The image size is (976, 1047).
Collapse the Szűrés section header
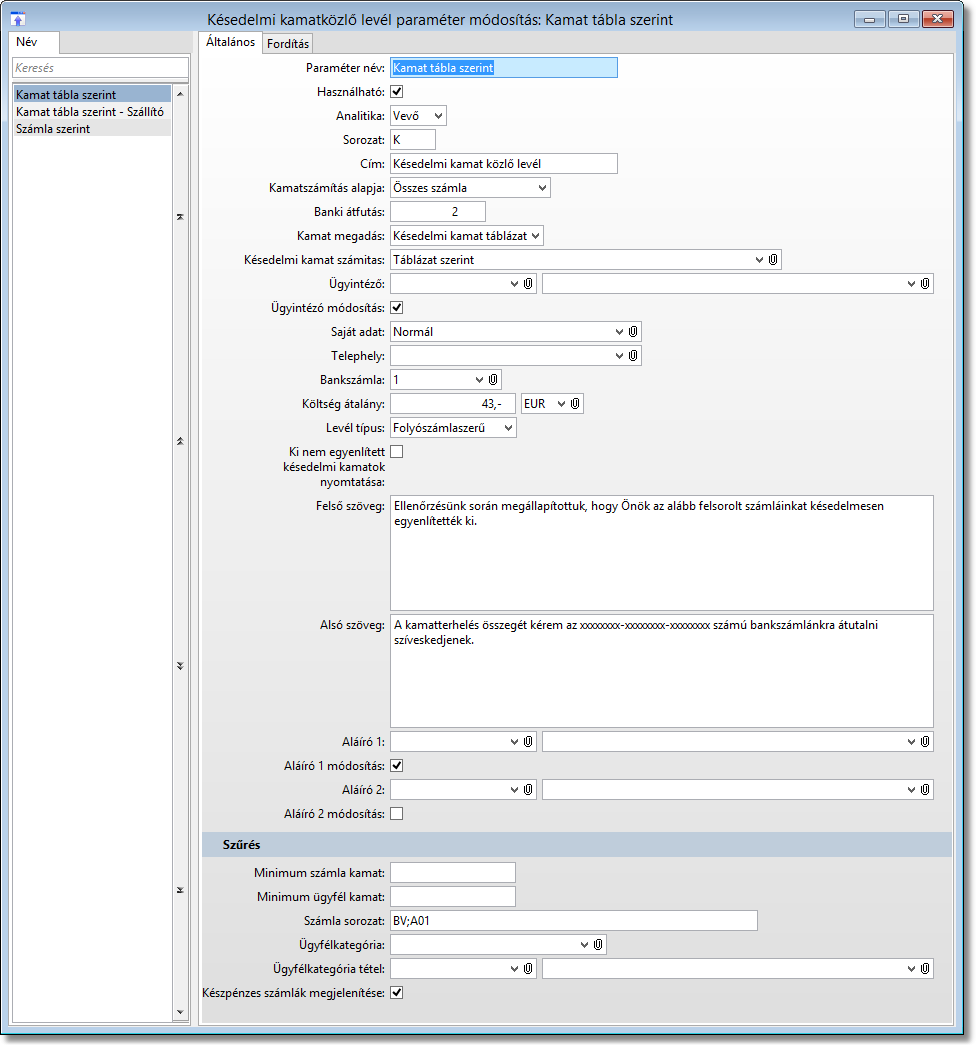(x=577, y=845)
